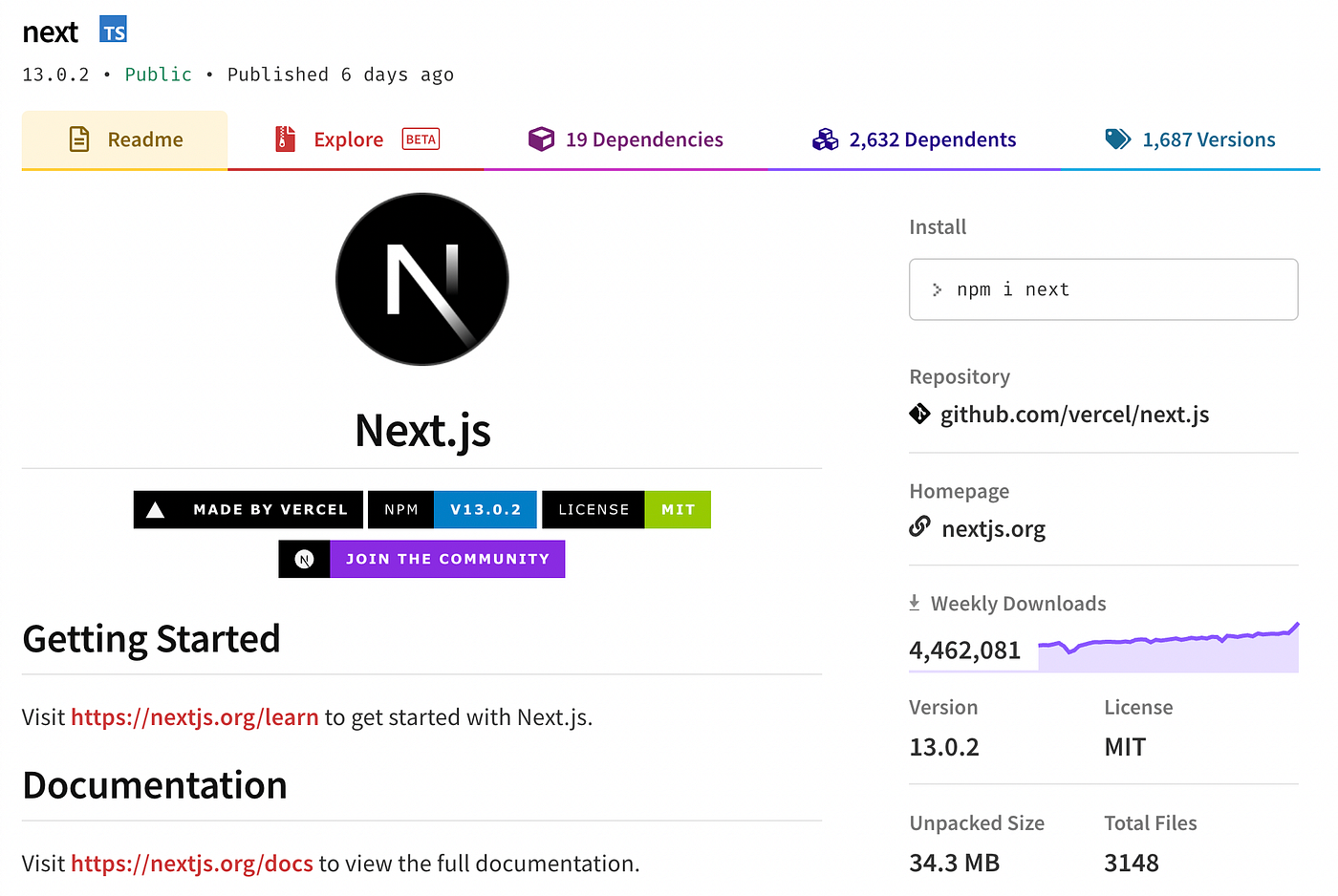Click the homepage chain link icon

(920, 526)
